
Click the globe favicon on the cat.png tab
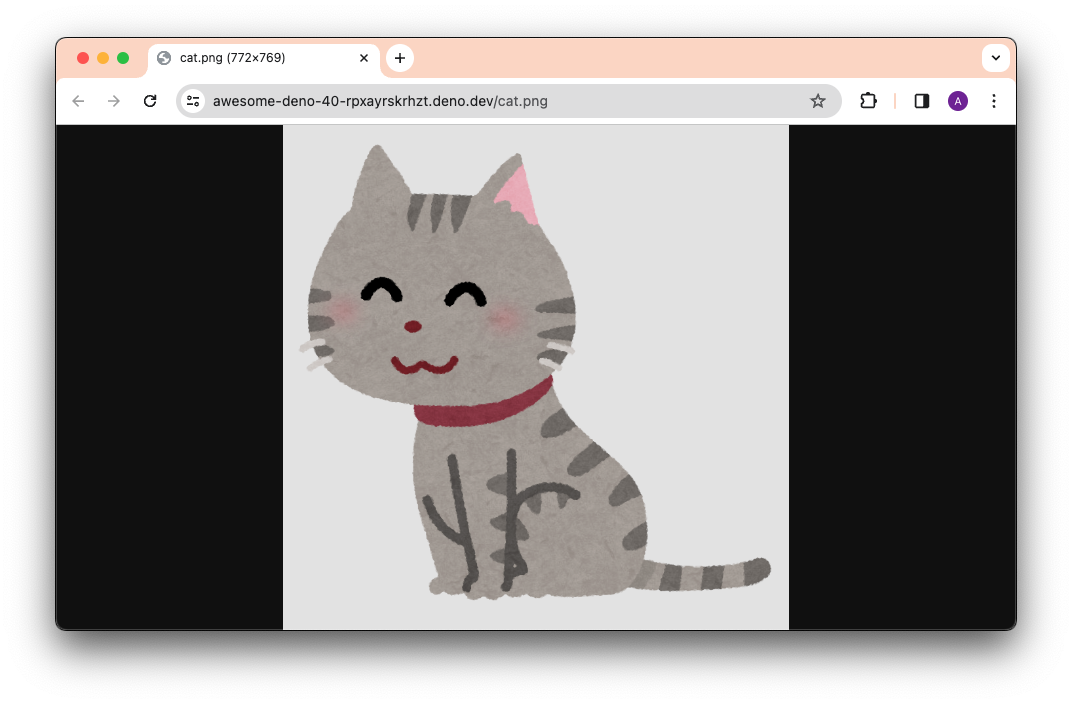163,58
